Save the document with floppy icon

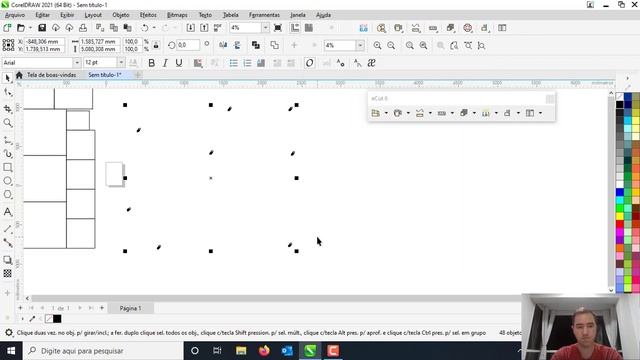coord(42,28)
